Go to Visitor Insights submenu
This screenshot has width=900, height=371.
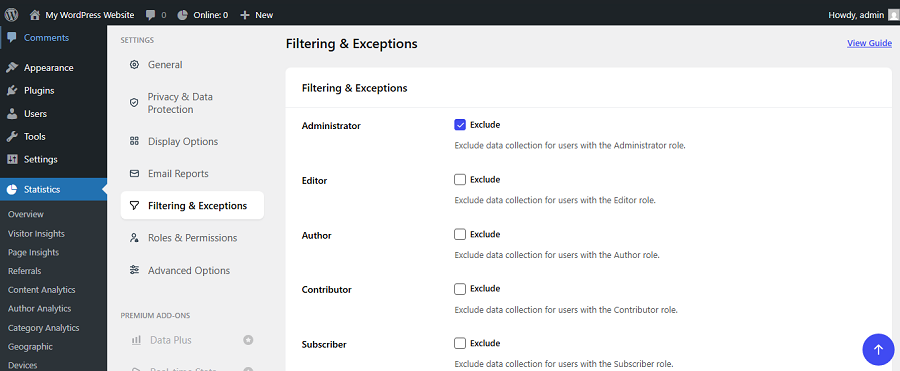pos(36,234)
